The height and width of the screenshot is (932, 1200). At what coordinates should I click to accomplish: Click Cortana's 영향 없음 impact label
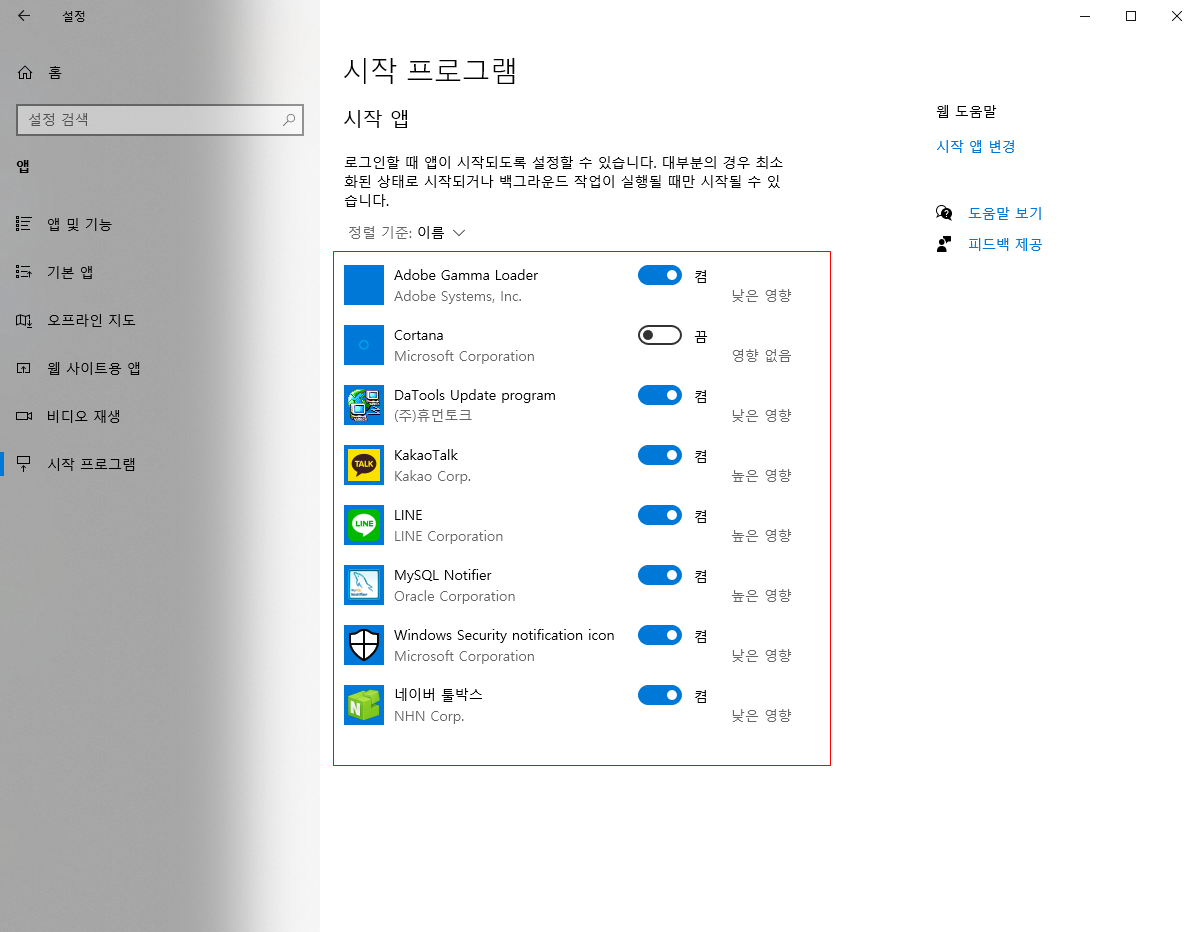coord(762,355)
